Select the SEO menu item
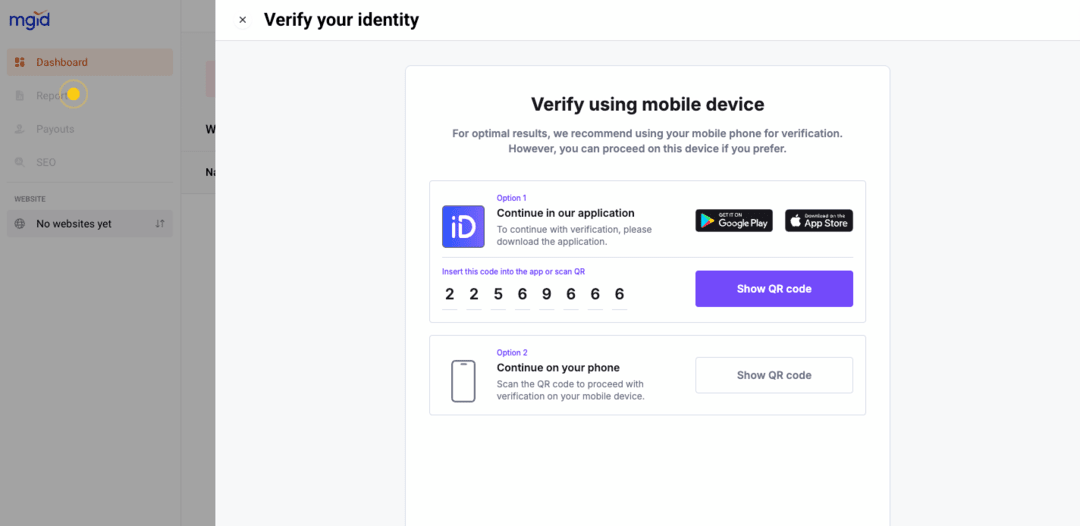The height and width of the screenshot is (526, 1080). (46, 162)
